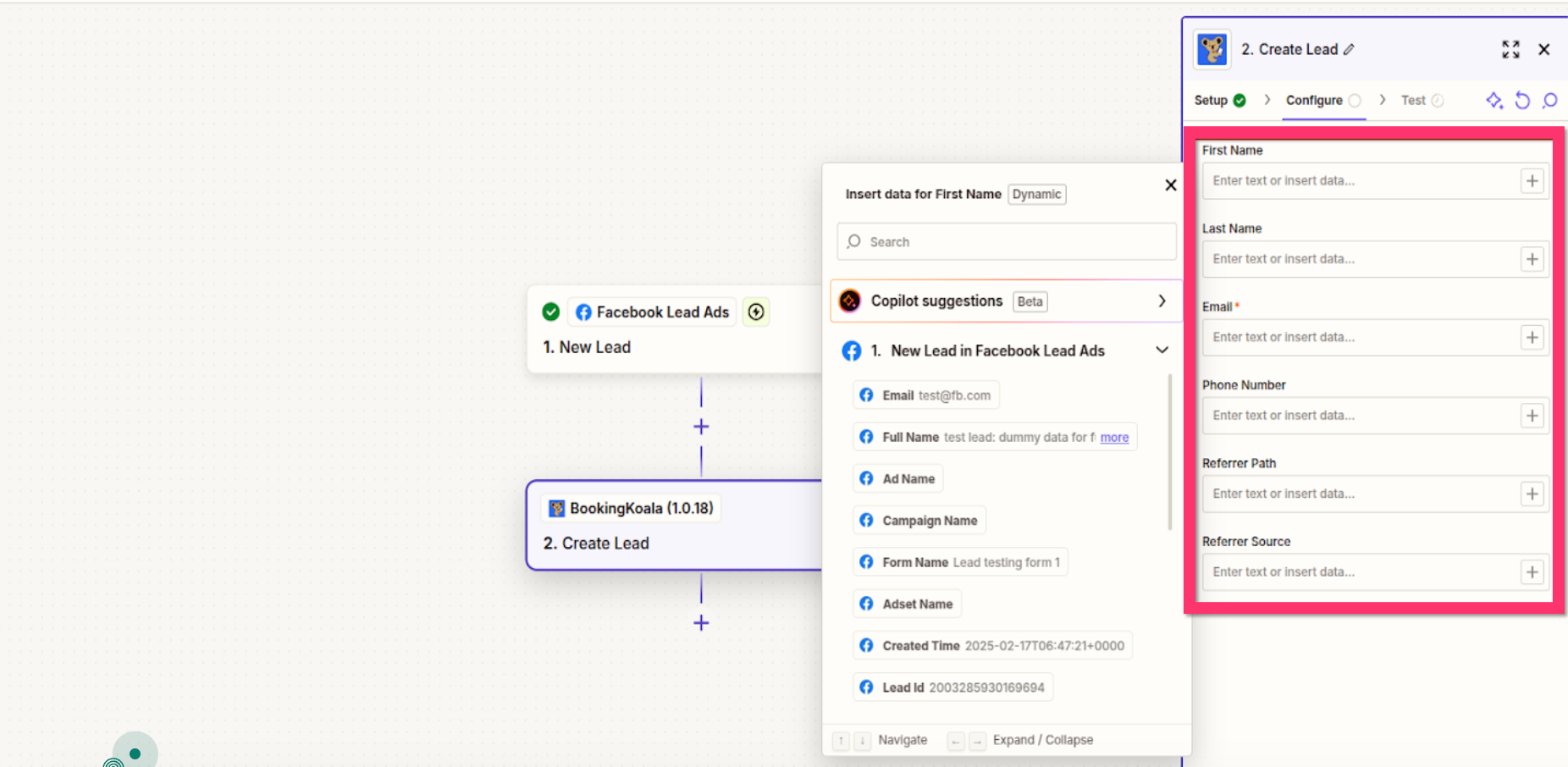The height and width of the screenshot is (767, 1568).
Task: Collapse New Lead in Facebook Lead Ads
Action: (1162, 350)
